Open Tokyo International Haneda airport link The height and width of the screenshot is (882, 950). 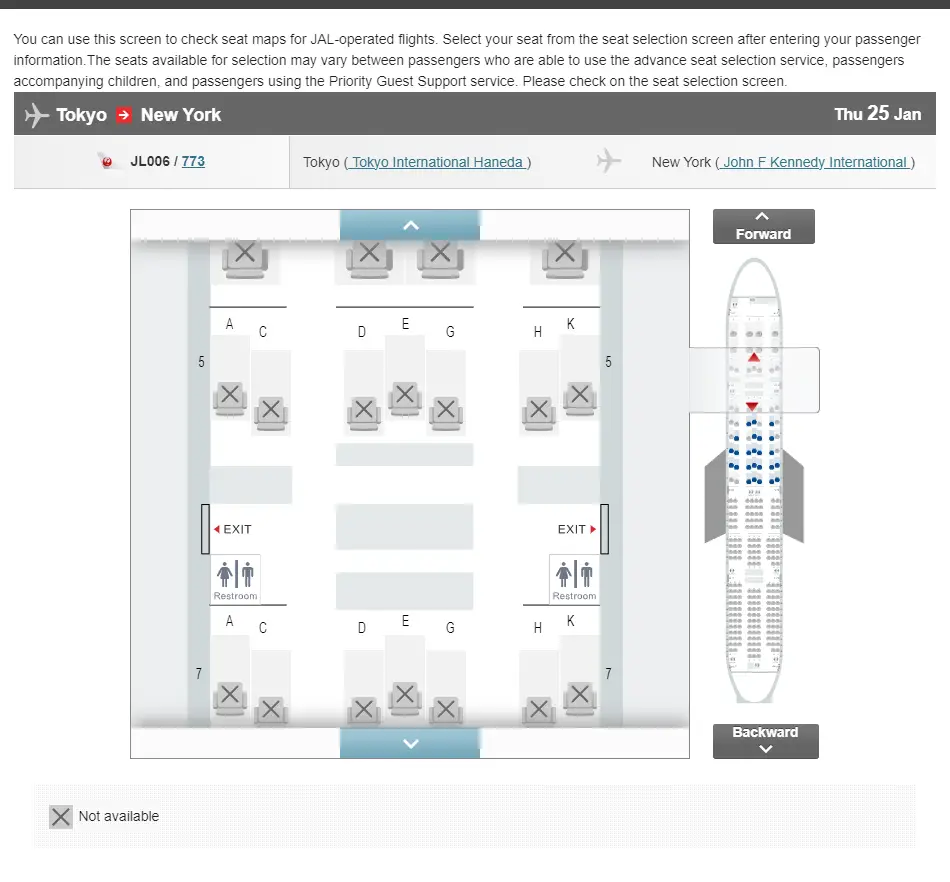pos(437,162)
